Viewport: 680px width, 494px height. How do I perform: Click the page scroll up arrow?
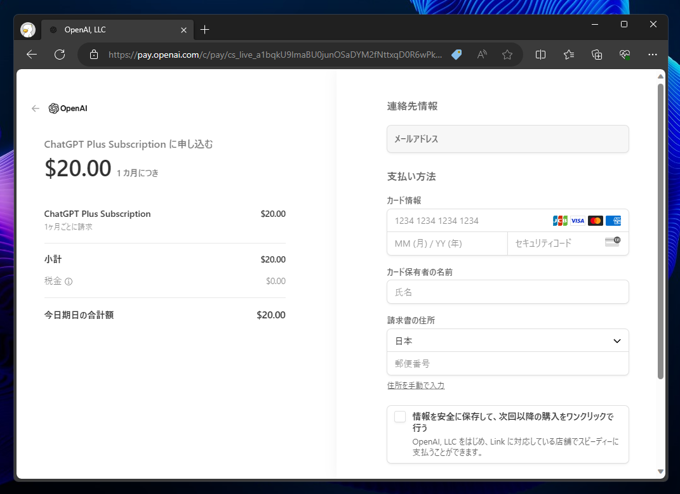(660, 76)
